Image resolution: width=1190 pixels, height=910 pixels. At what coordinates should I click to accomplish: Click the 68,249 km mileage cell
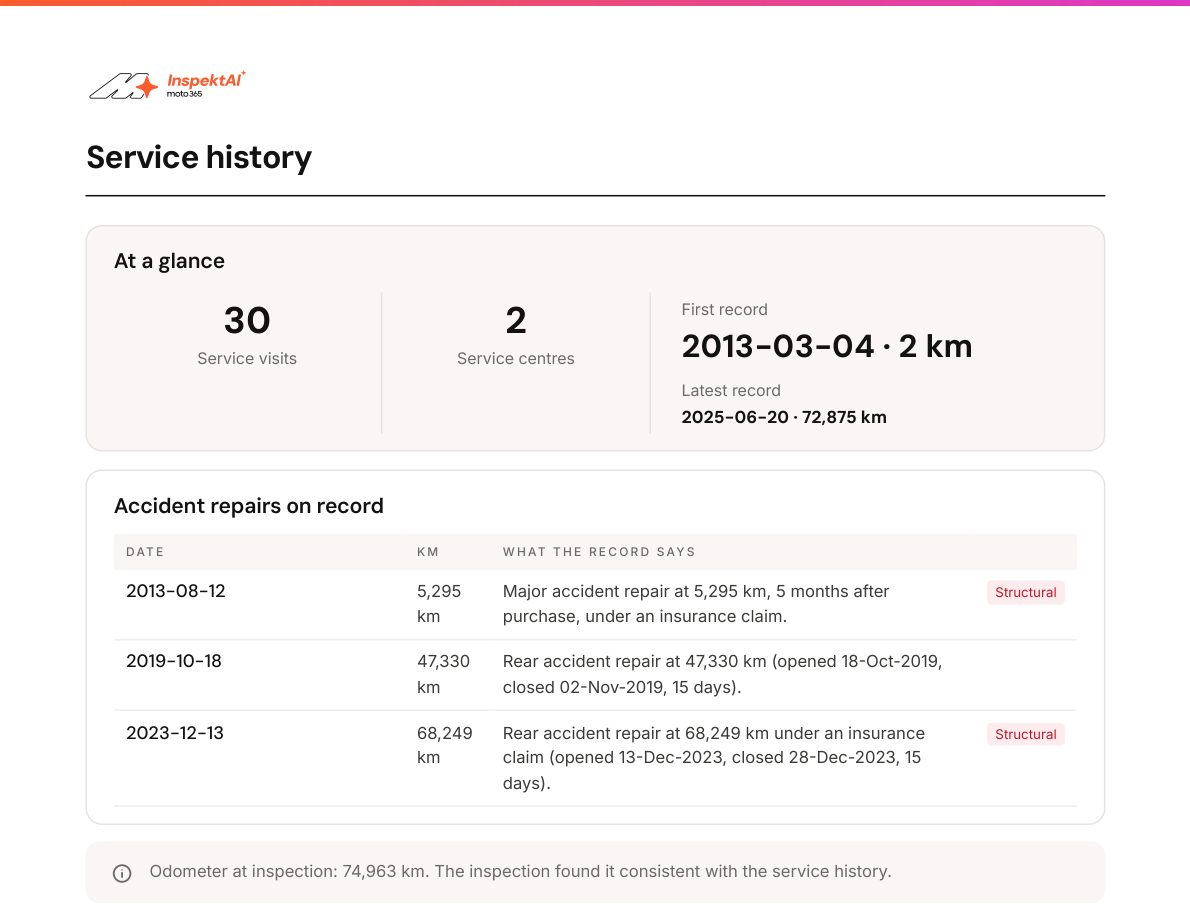(445, 745)
